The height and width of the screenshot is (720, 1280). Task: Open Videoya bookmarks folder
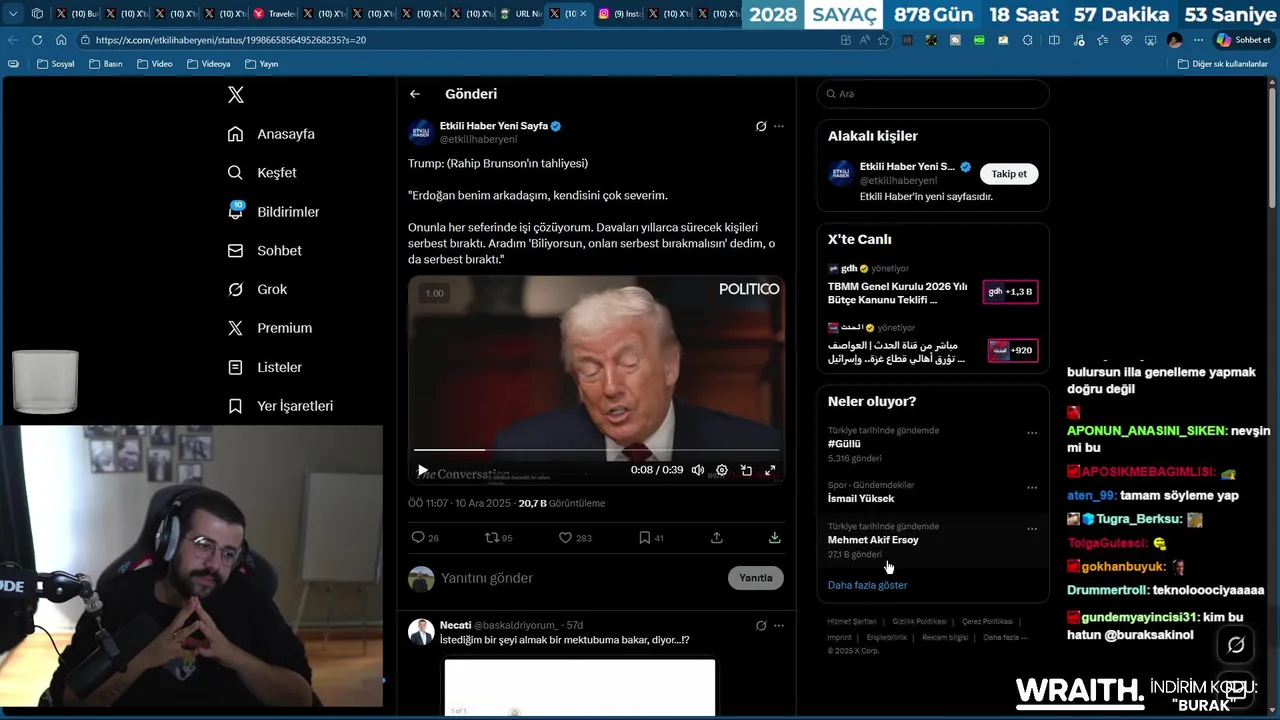click(208, 64)
